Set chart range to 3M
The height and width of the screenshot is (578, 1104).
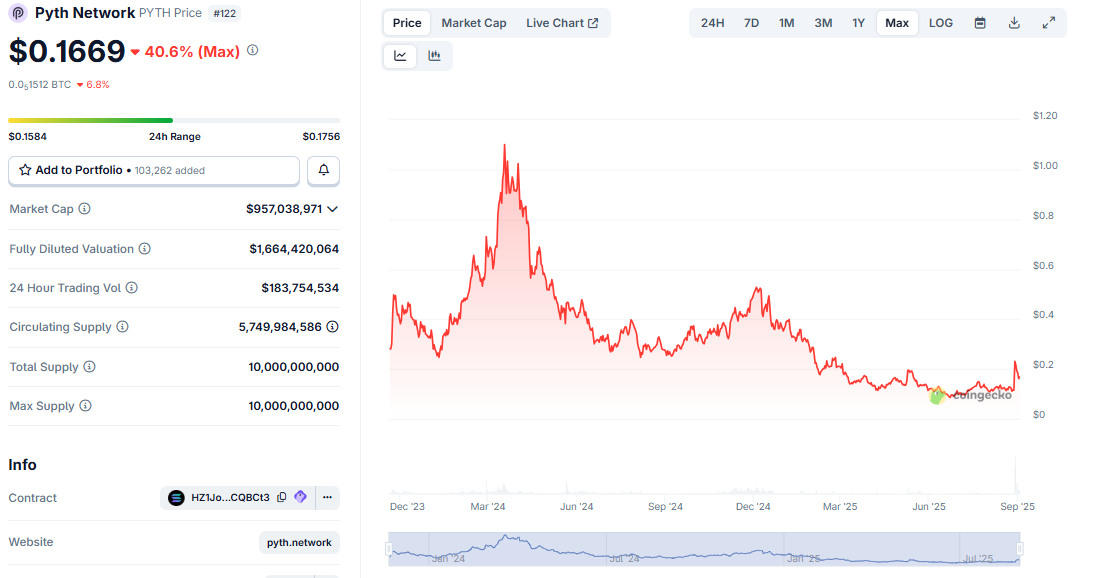click(x=823, y=23)
